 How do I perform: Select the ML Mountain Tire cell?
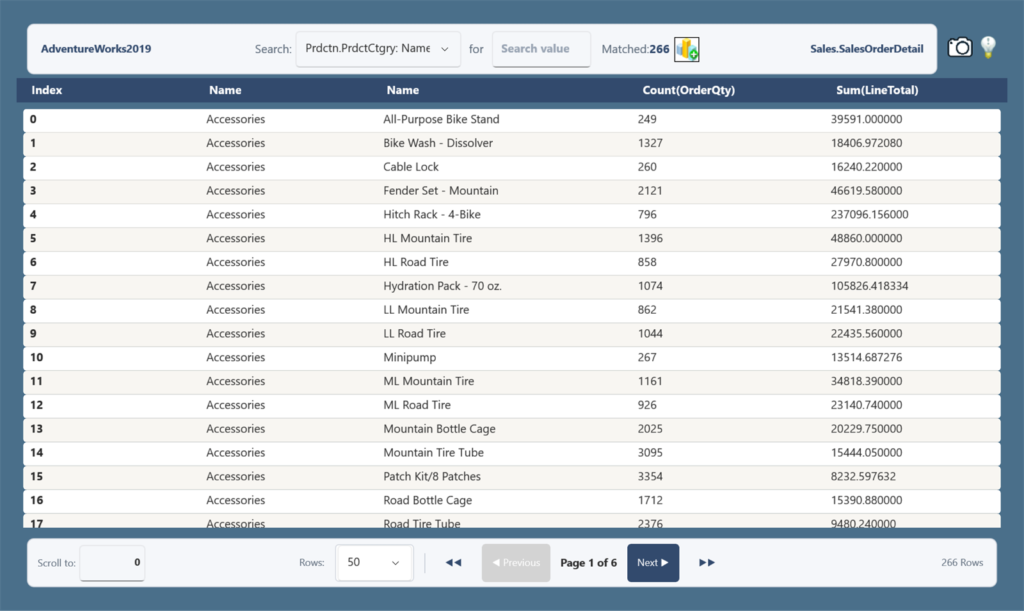pos(428,381)
